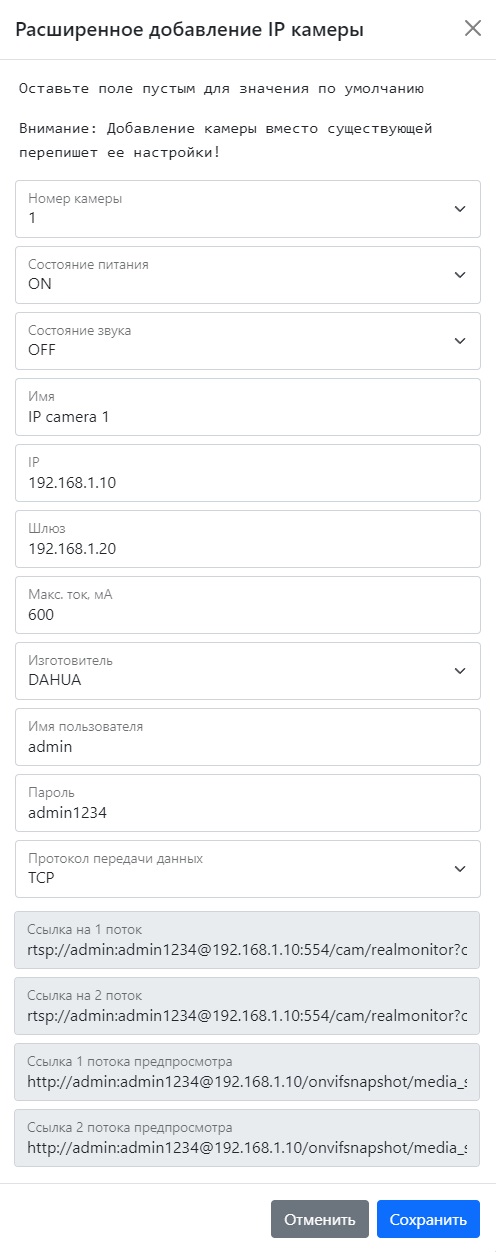Expand the Изготовитель list showing DAHUA

(248, 671)
